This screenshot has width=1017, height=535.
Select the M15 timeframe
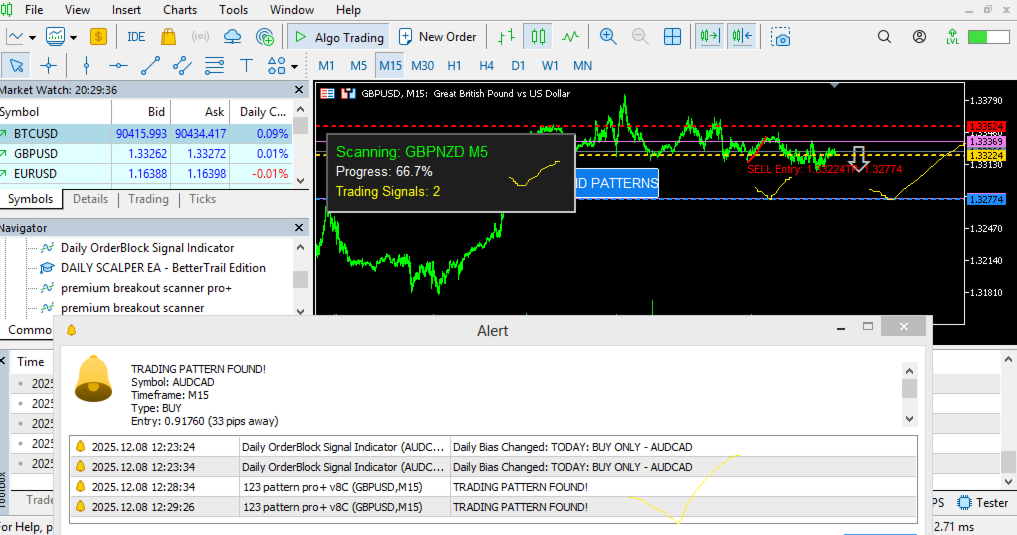pyautogui.click(x=390, y=65)
